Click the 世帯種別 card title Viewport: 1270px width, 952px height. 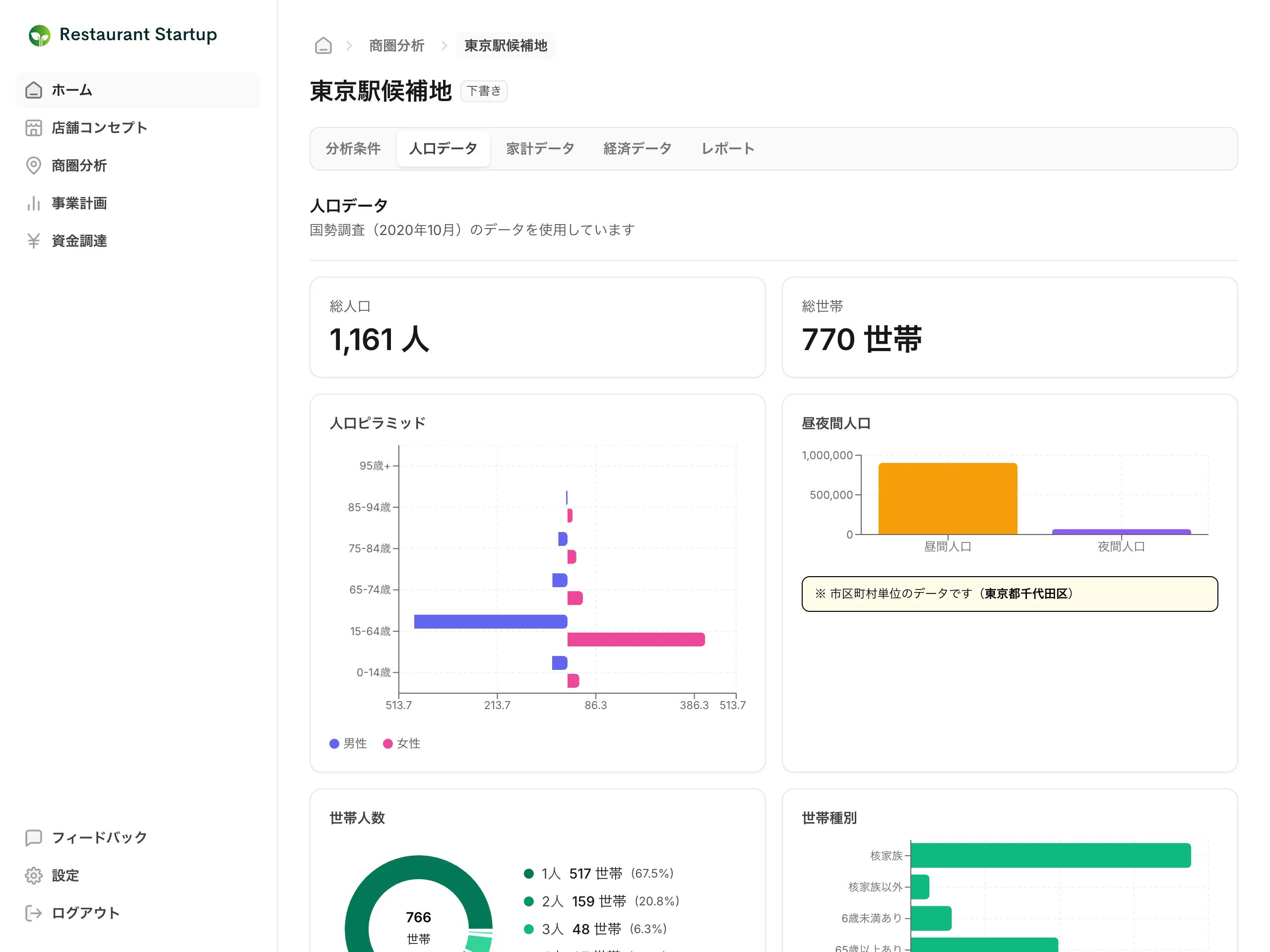coord(829,818)
